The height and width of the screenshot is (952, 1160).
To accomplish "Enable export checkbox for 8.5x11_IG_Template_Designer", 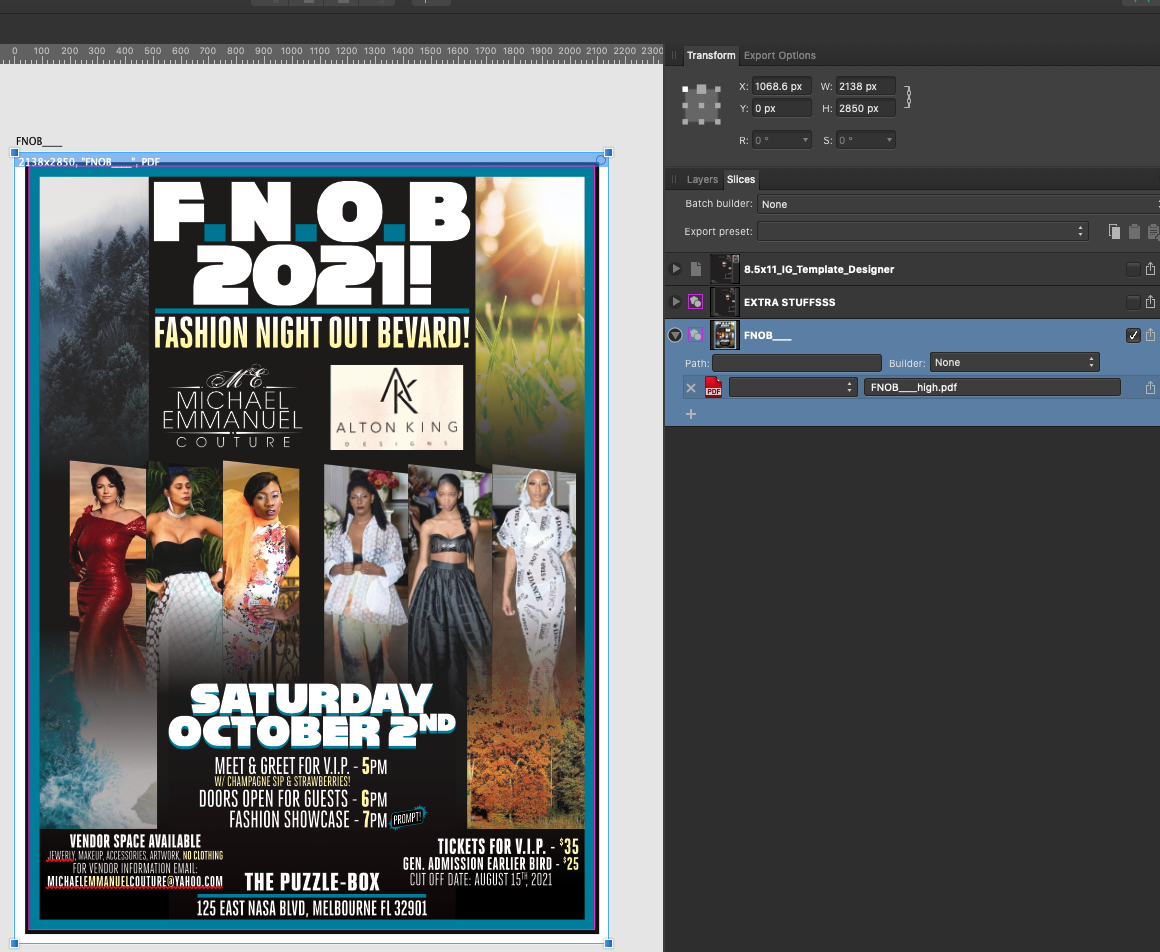I will coord(1133,269).
